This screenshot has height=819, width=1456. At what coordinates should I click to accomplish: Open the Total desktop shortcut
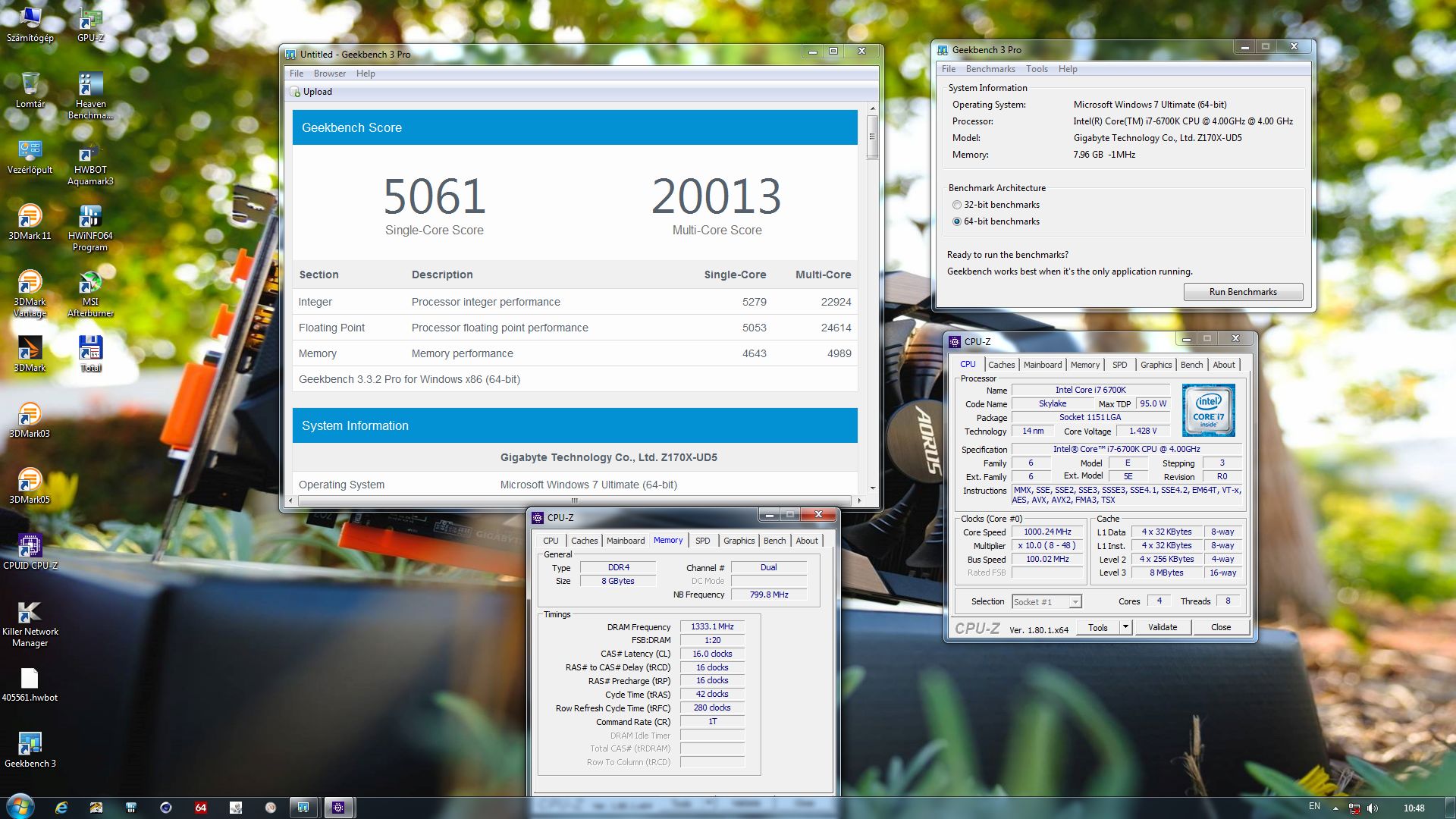(x=90, y=354)
